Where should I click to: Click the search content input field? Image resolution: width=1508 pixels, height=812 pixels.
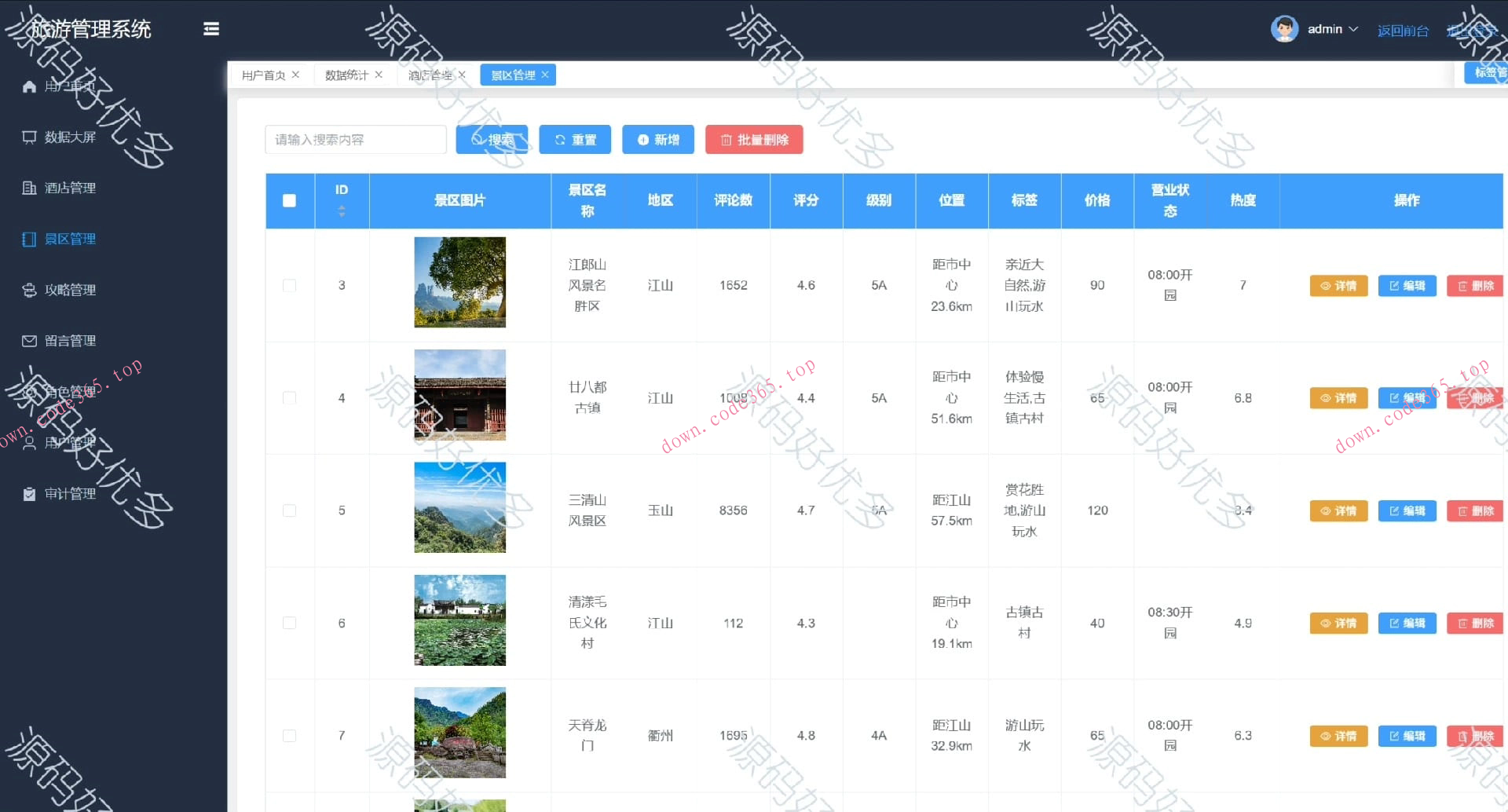(x=355, y=140)
